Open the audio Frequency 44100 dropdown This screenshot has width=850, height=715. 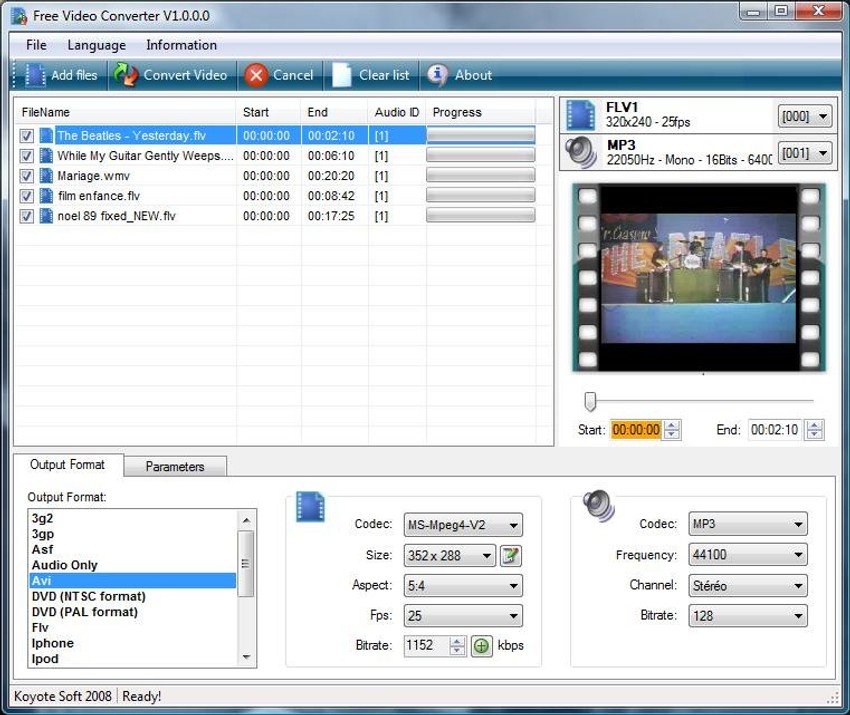pyautogui.click(x=748, y=555)
